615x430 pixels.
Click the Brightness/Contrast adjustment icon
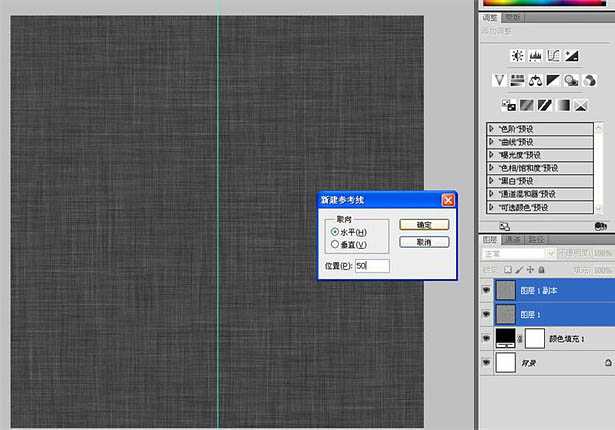pyautogui.click(x=517, y=56)
